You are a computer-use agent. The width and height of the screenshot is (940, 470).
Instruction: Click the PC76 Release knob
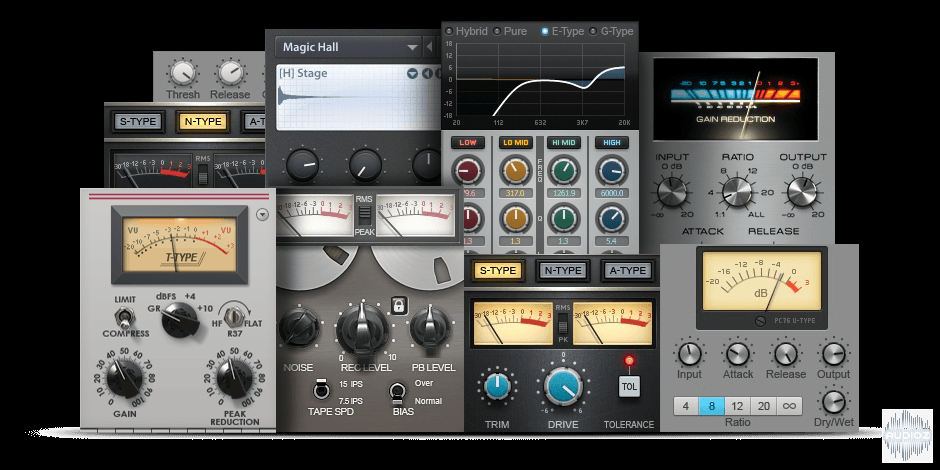[786, 354]
